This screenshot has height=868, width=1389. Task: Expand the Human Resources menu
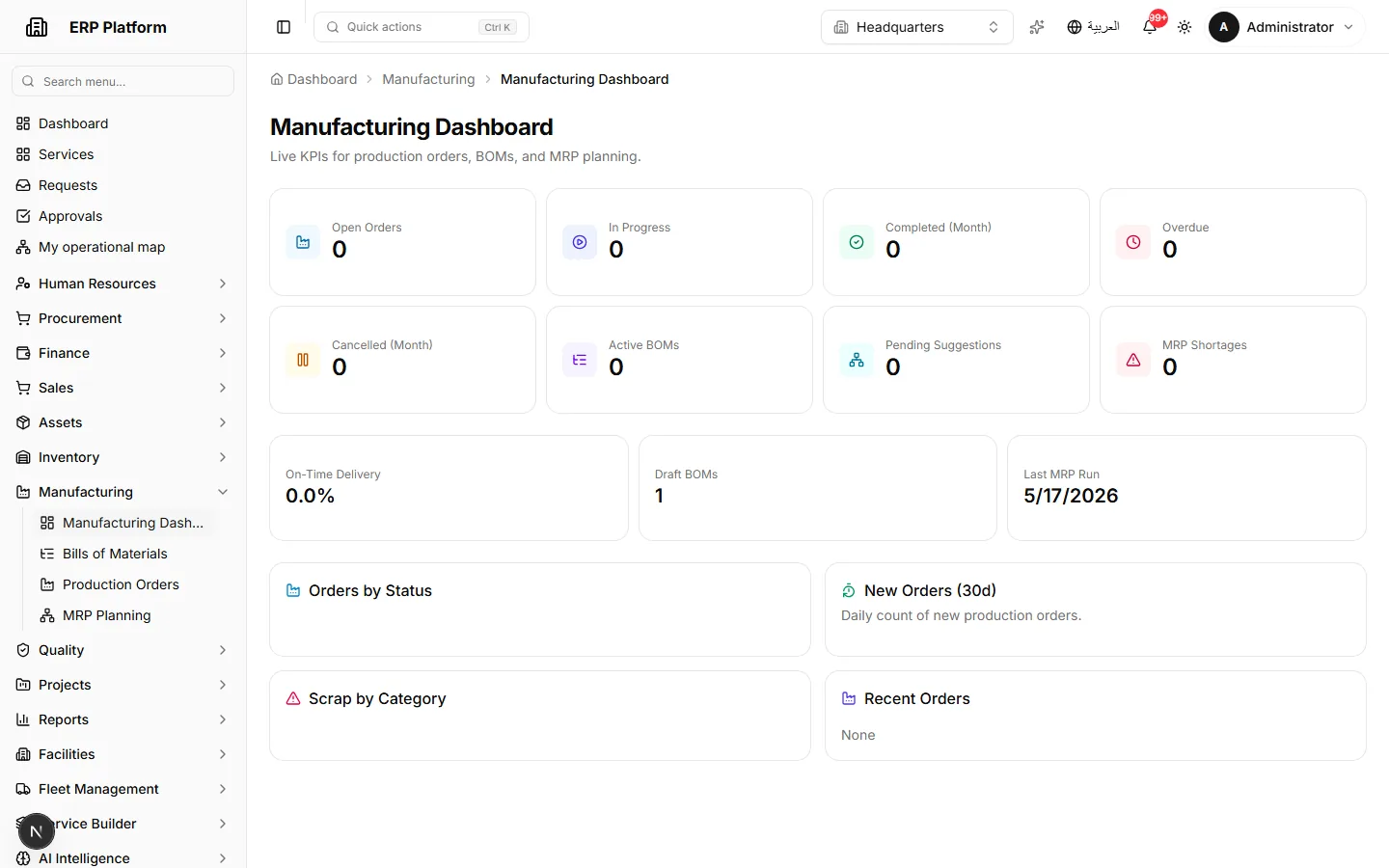pos(123,284)
